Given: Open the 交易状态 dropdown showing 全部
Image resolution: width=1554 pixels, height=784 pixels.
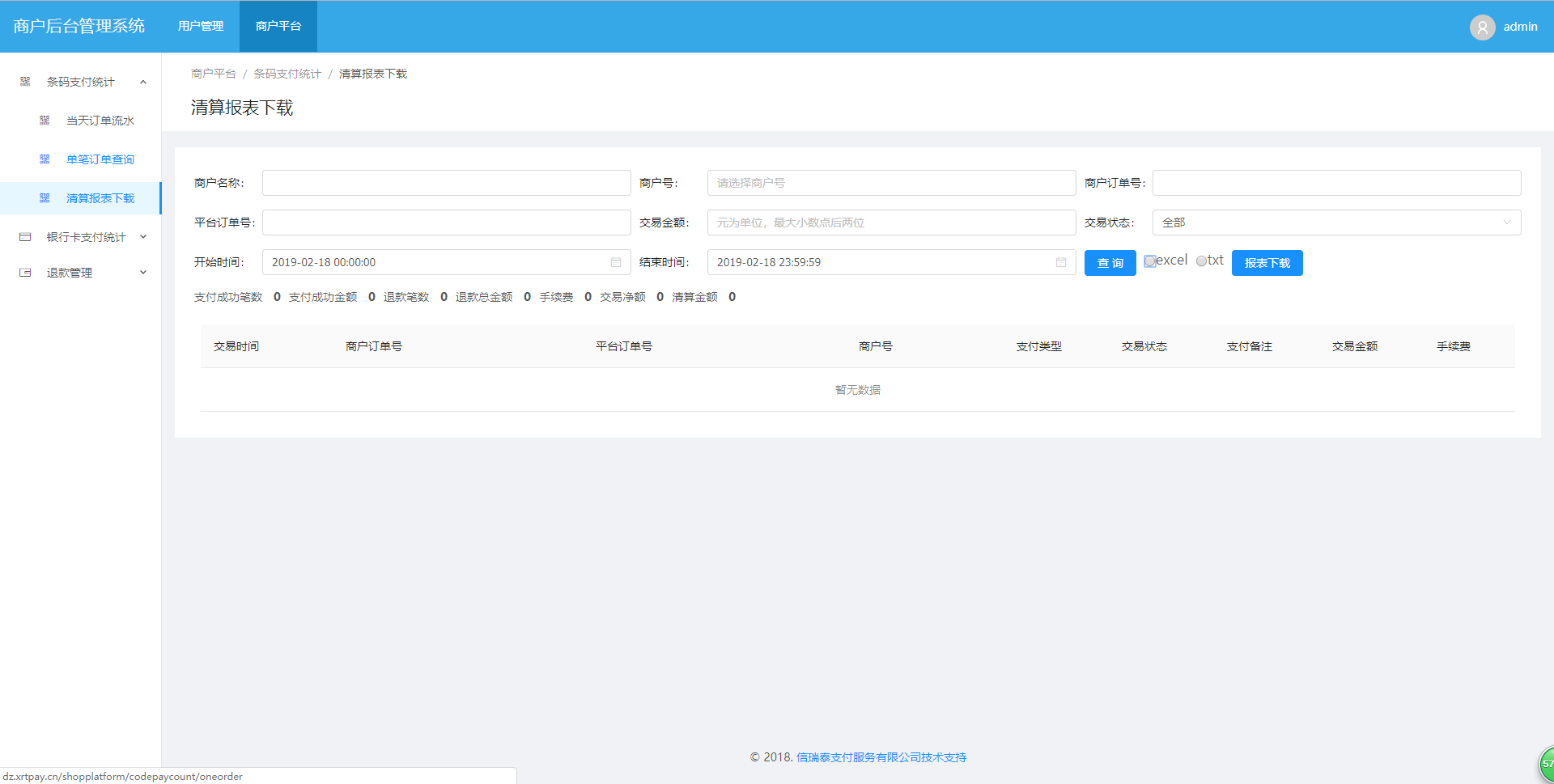Looking at the screenshot, I should coord(1336,222).
